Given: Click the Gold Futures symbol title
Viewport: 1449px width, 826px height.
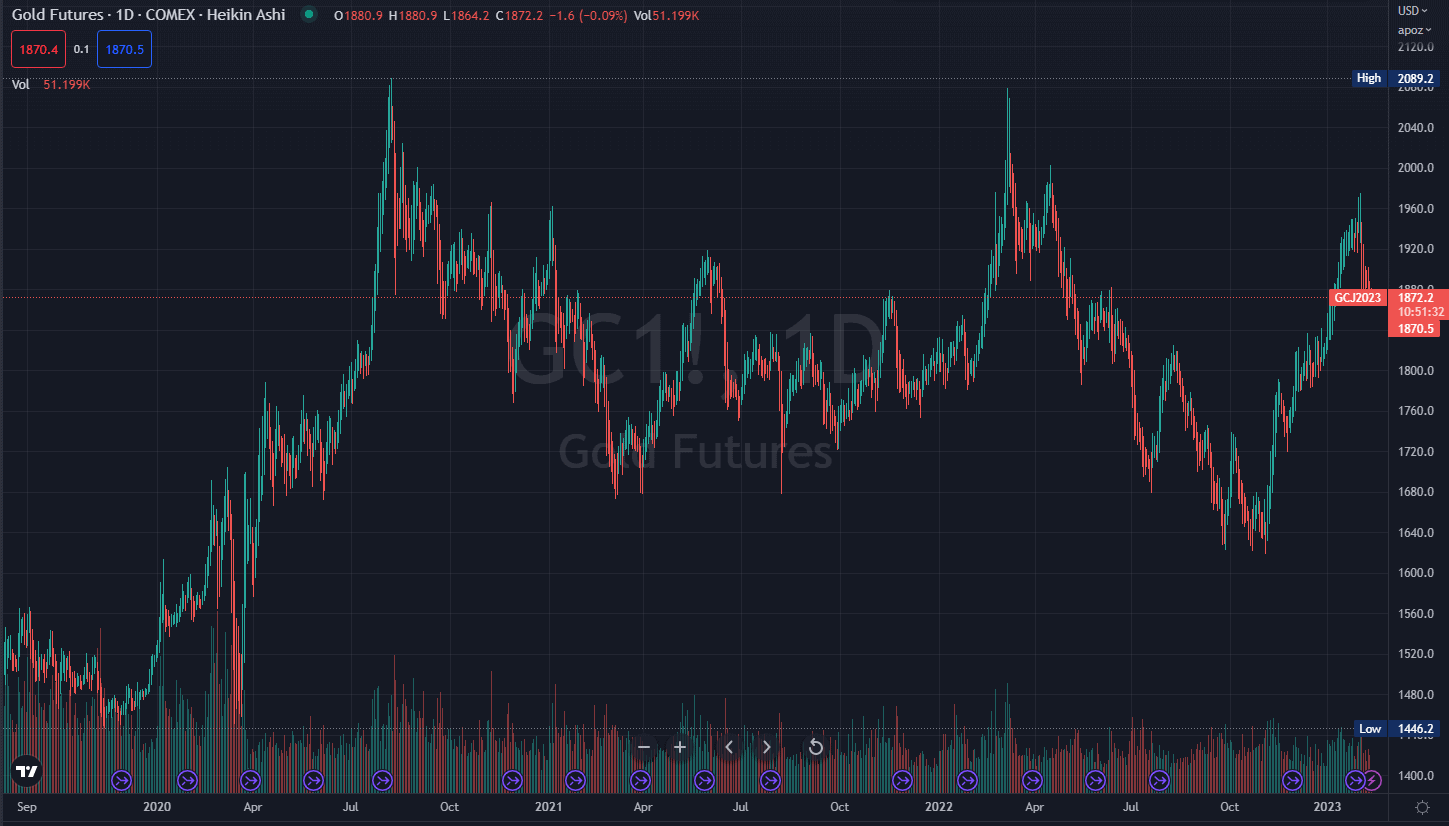Looking at the screenshot, I should (148, 15).
